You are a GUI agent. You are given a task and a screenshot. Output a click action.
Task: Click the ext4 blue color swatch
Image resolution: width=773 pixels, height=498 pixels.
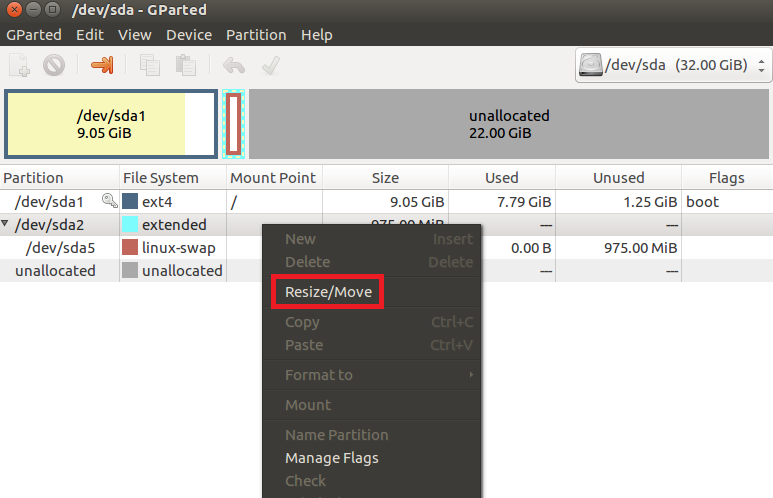pyautogui.click(x=130, y=201)
